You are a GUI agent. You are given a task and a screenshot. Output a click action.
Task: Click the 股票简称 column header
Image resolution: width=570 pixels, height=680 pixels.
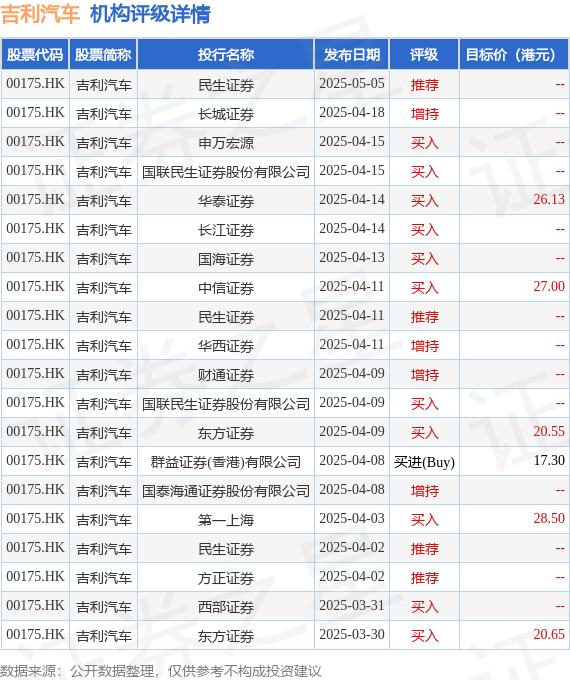(103, 54)
